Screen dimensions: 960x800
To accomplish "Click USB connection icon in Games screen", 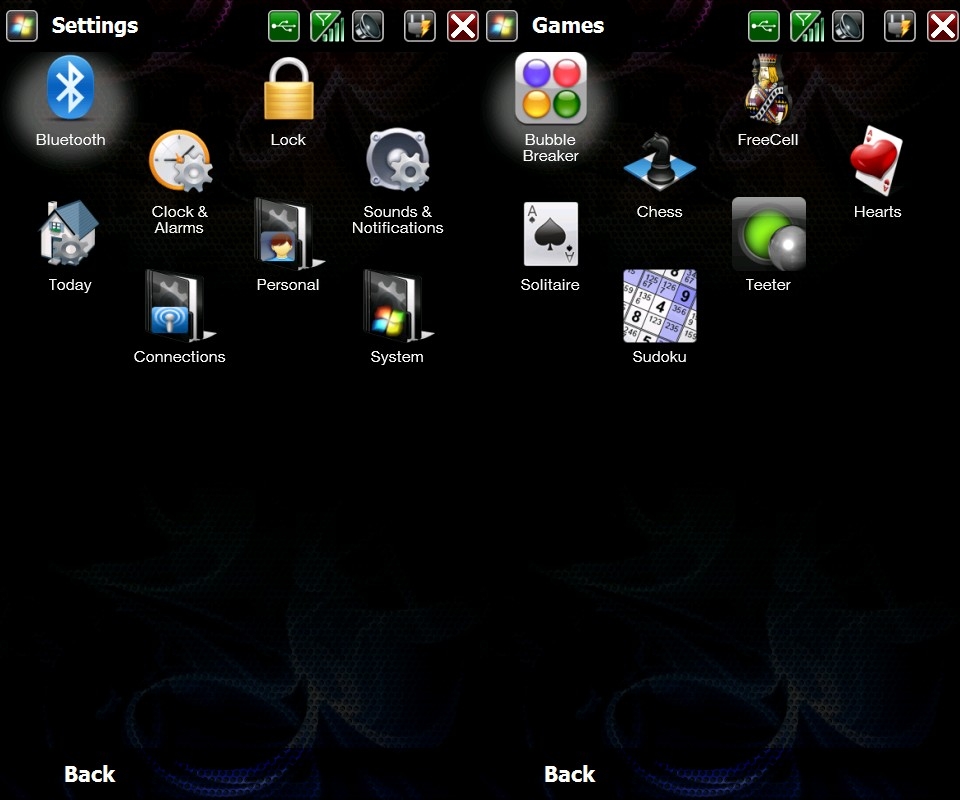I will 764,26.
